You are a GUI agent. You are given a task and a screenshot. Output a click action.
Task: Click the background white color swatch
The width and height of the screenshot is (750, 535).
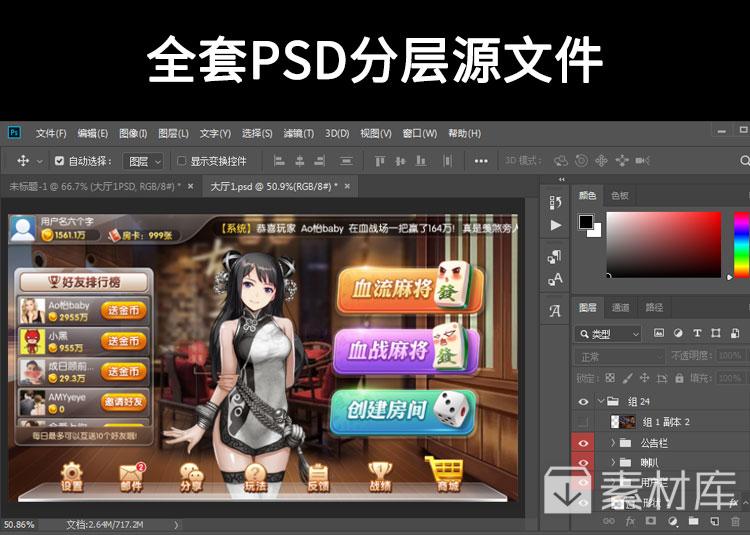596,232
